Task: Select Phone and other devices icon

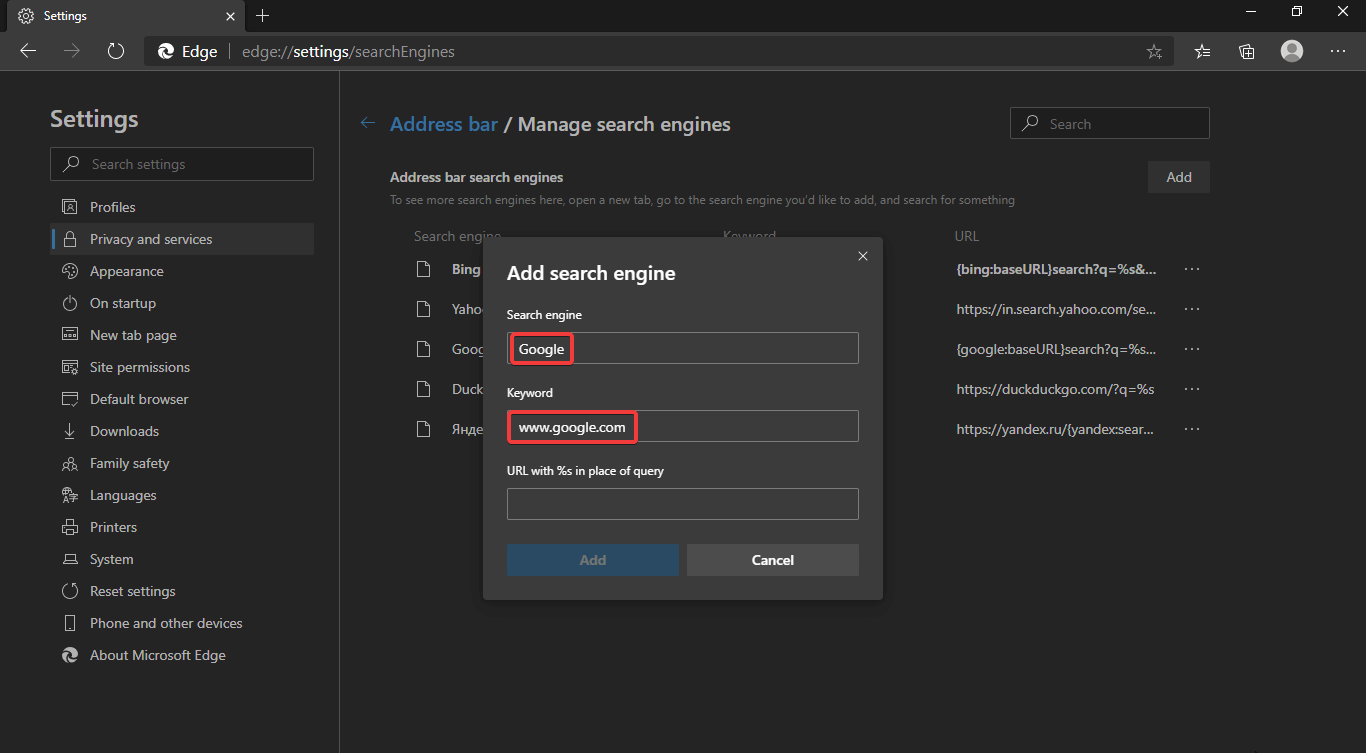Action: pyautogui.click(x=70, y=623)
